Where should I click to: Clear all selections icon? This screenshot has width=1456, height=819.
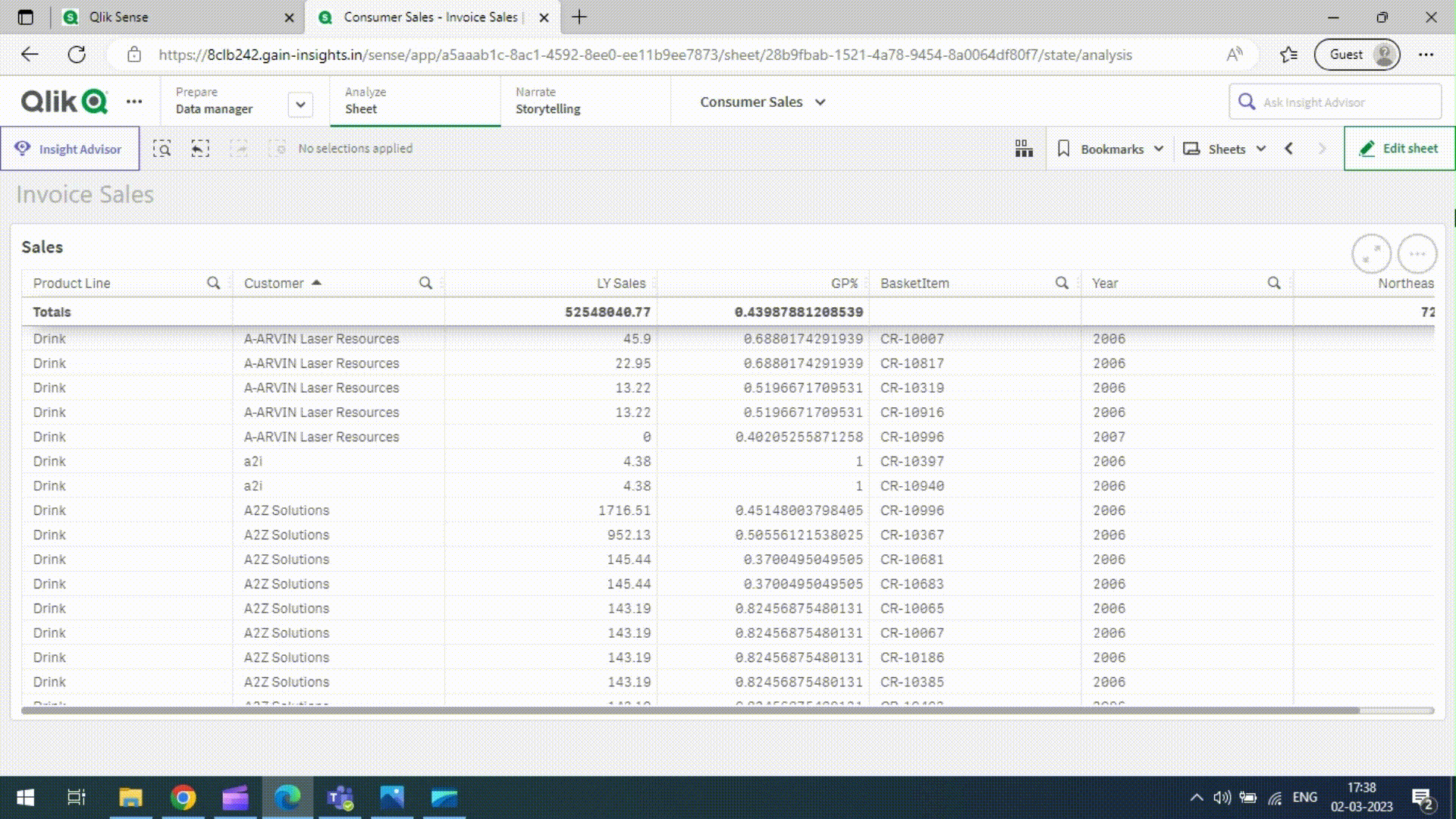[278, 149]
